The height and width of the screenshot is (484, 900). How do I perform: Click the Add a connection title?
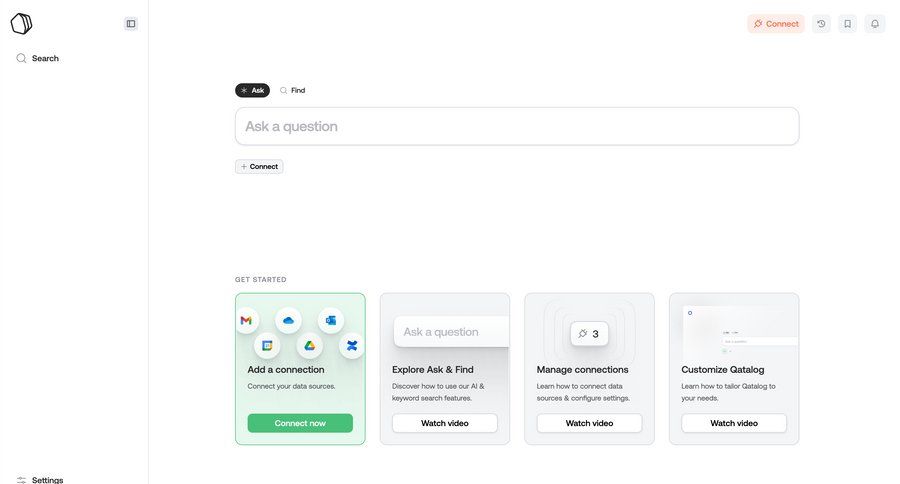(x=286, y=370)
